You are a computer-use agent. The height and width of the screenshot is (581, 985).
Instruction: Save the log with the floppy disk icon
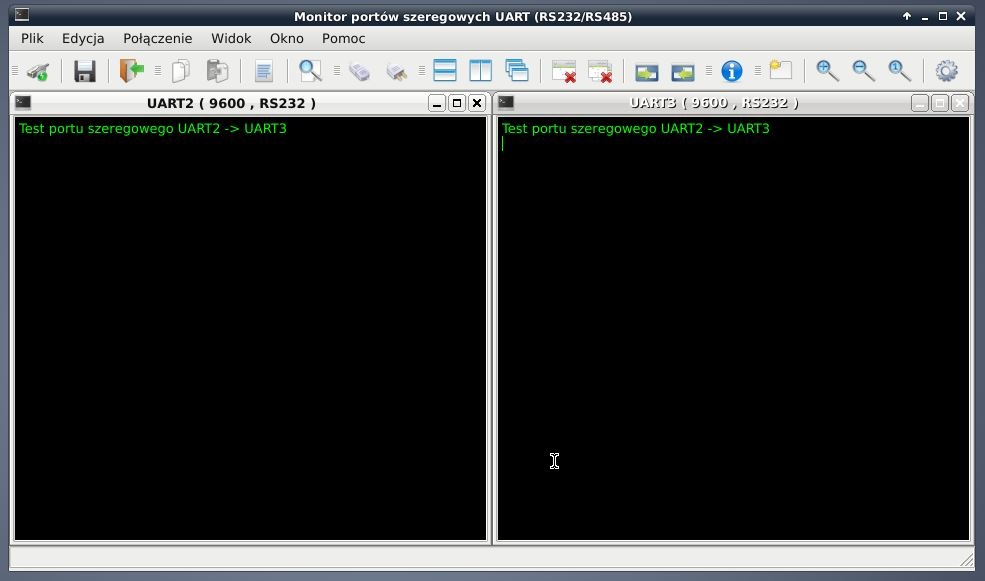85,71
